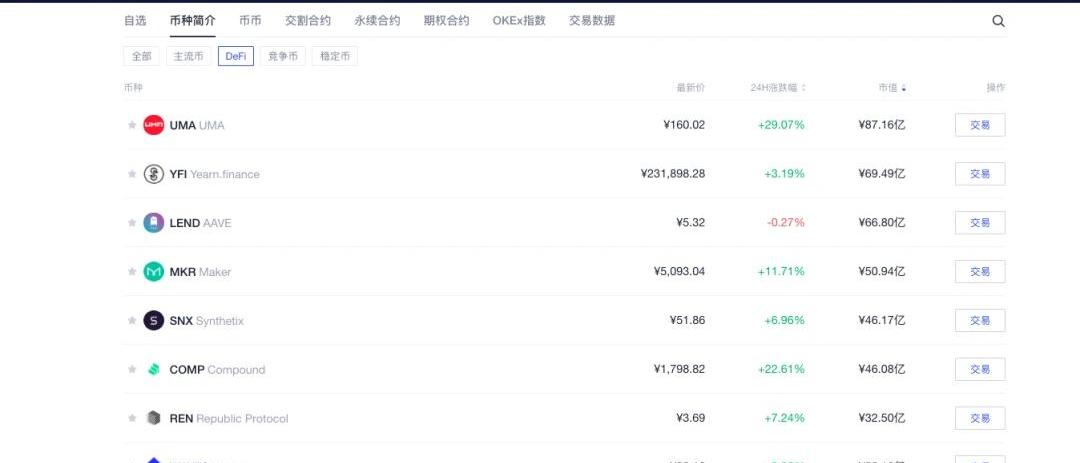Screen dimensions: 1080x463
Task: Star COMP Compound as favorite
Action: coord(132,369)
